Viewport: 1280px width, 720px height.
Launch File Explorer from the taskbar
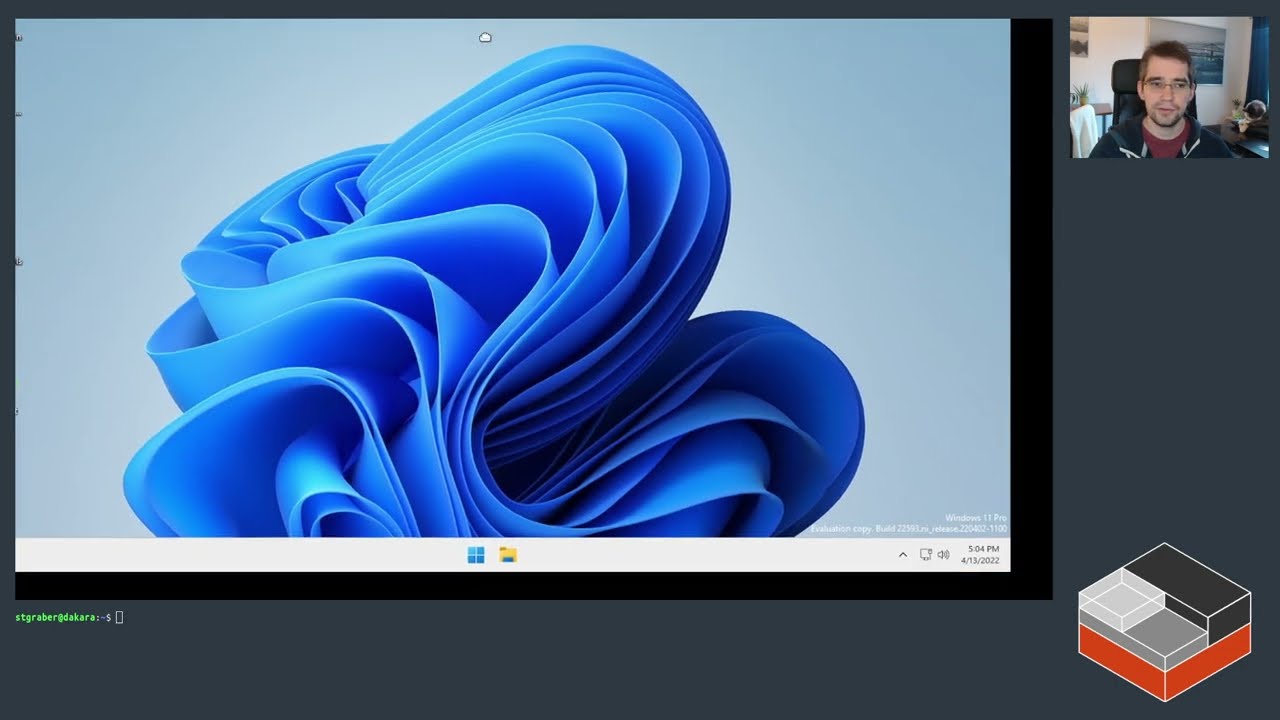(508, 555)
